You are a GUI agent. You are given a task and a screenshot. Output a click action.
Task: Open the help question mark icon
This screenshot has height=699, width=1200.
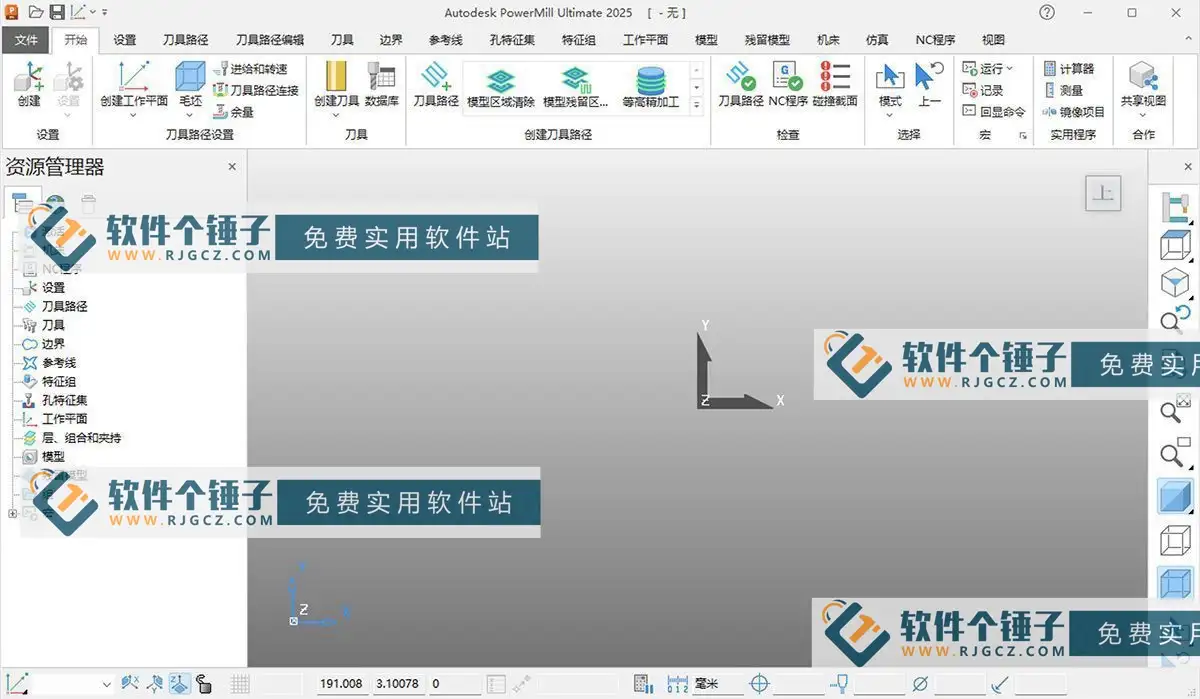point(1047,12)
